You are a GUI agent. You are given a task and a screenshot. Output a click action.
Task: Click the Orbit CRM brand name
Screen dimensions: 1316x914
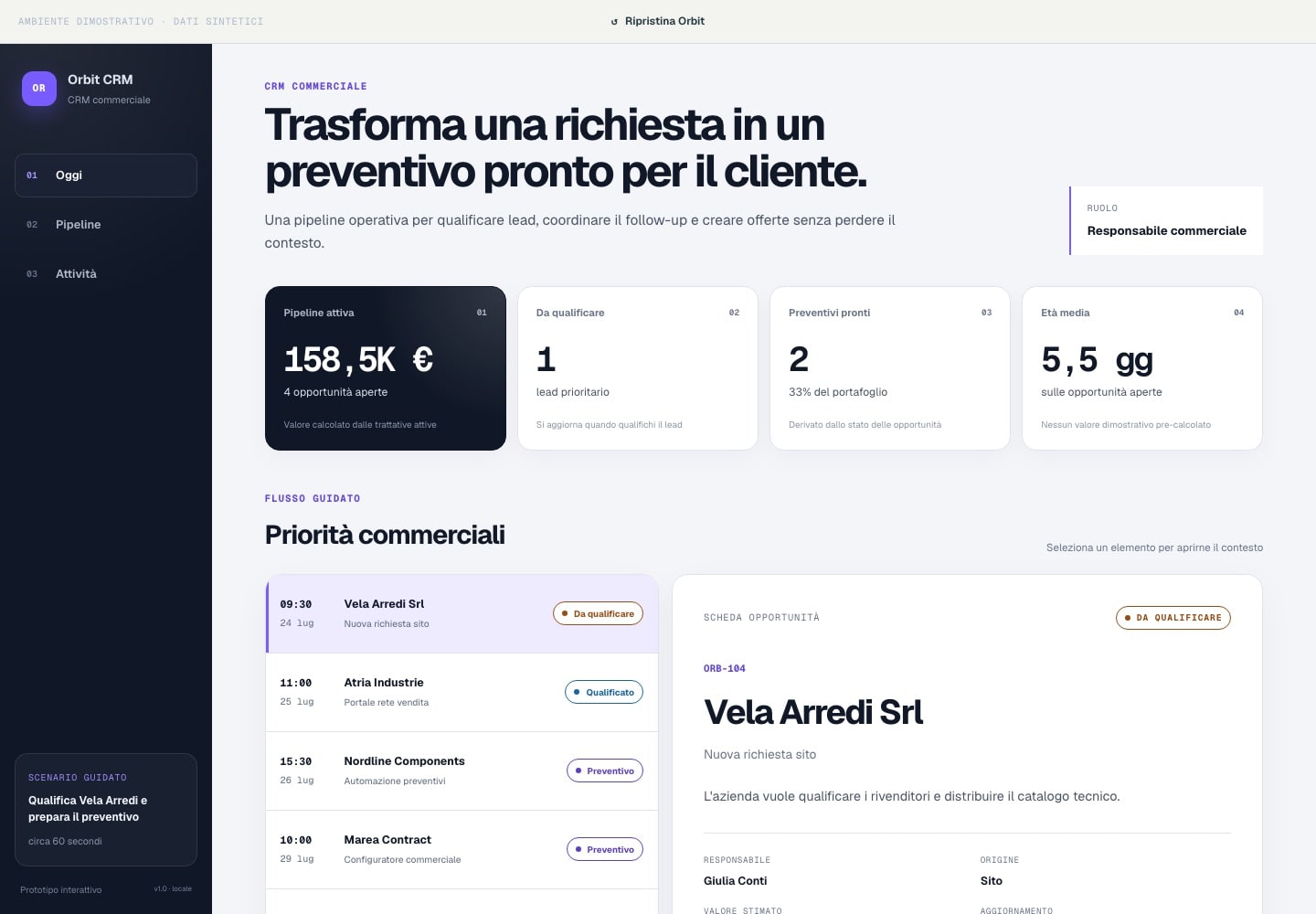coord(101,80)
